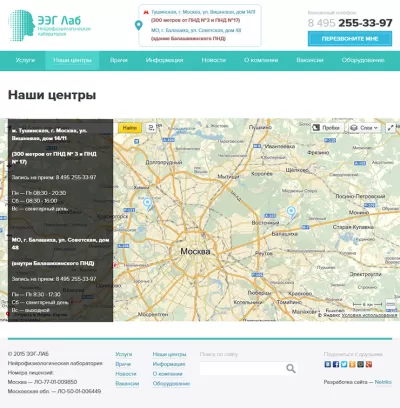Share via Odnoklassniki icon
This screenshot has width=400, height=408.
tap(352, 364)
